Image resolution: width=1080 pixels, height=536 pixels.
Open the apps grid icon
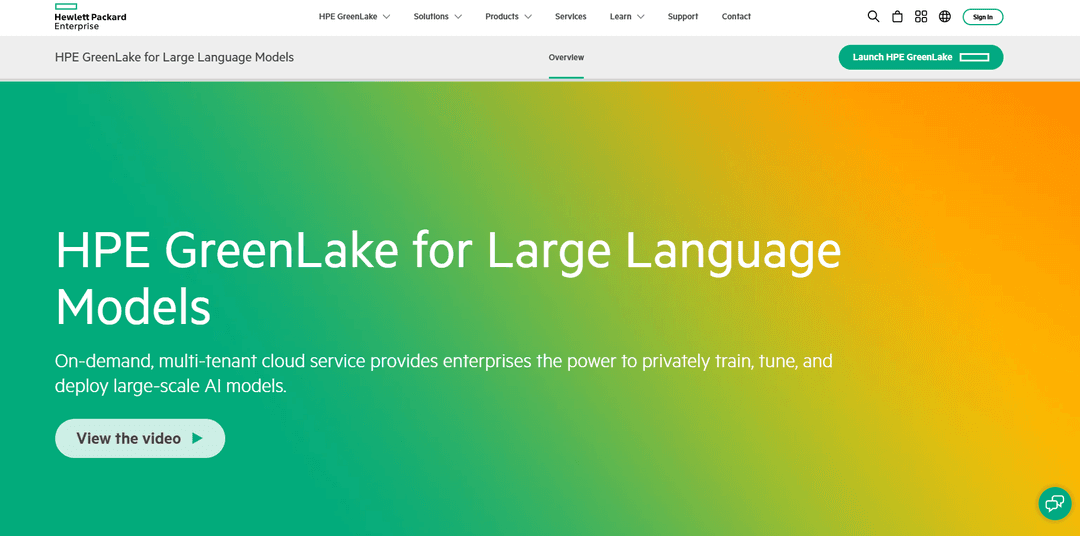[921, 17]
